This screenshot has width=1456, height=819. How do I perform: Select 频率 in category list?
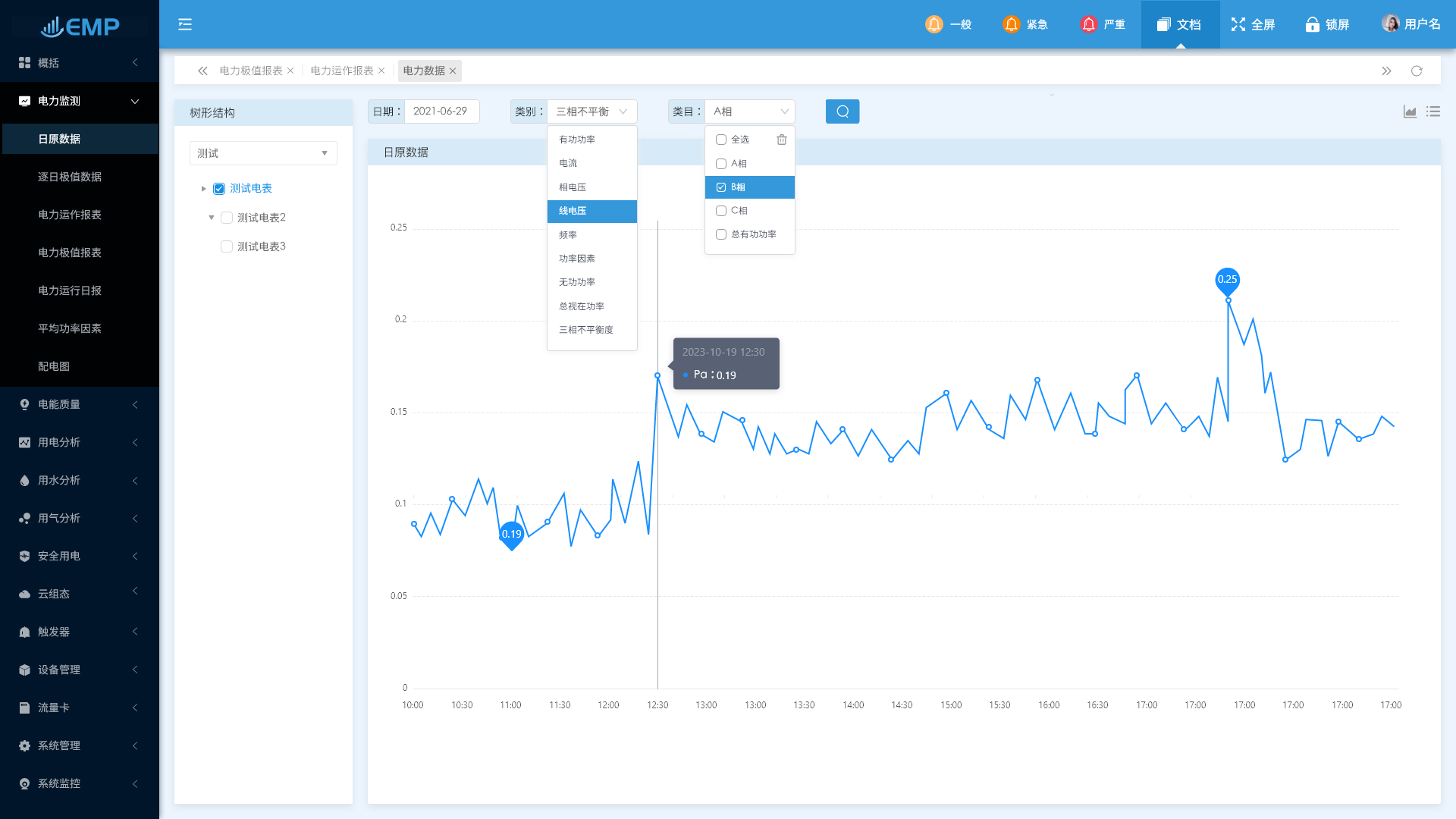568,235
